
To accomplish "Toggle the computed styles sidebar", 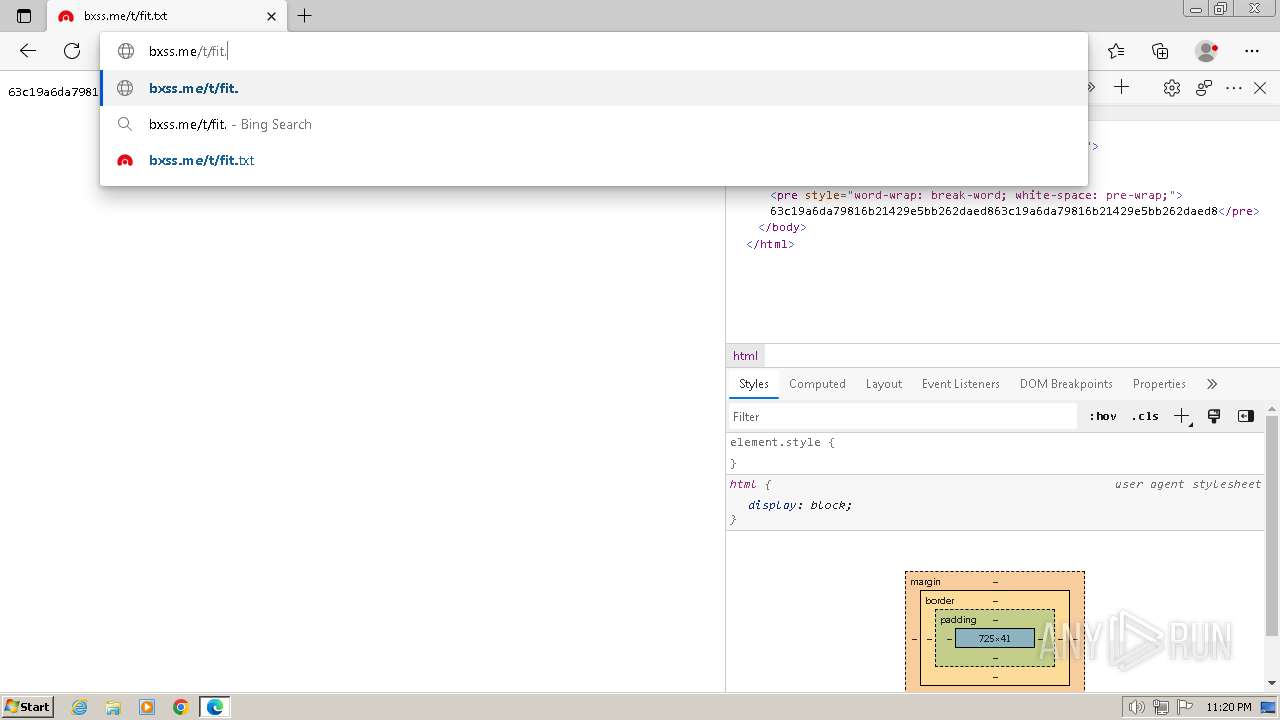I will [x=1245, y=417].
